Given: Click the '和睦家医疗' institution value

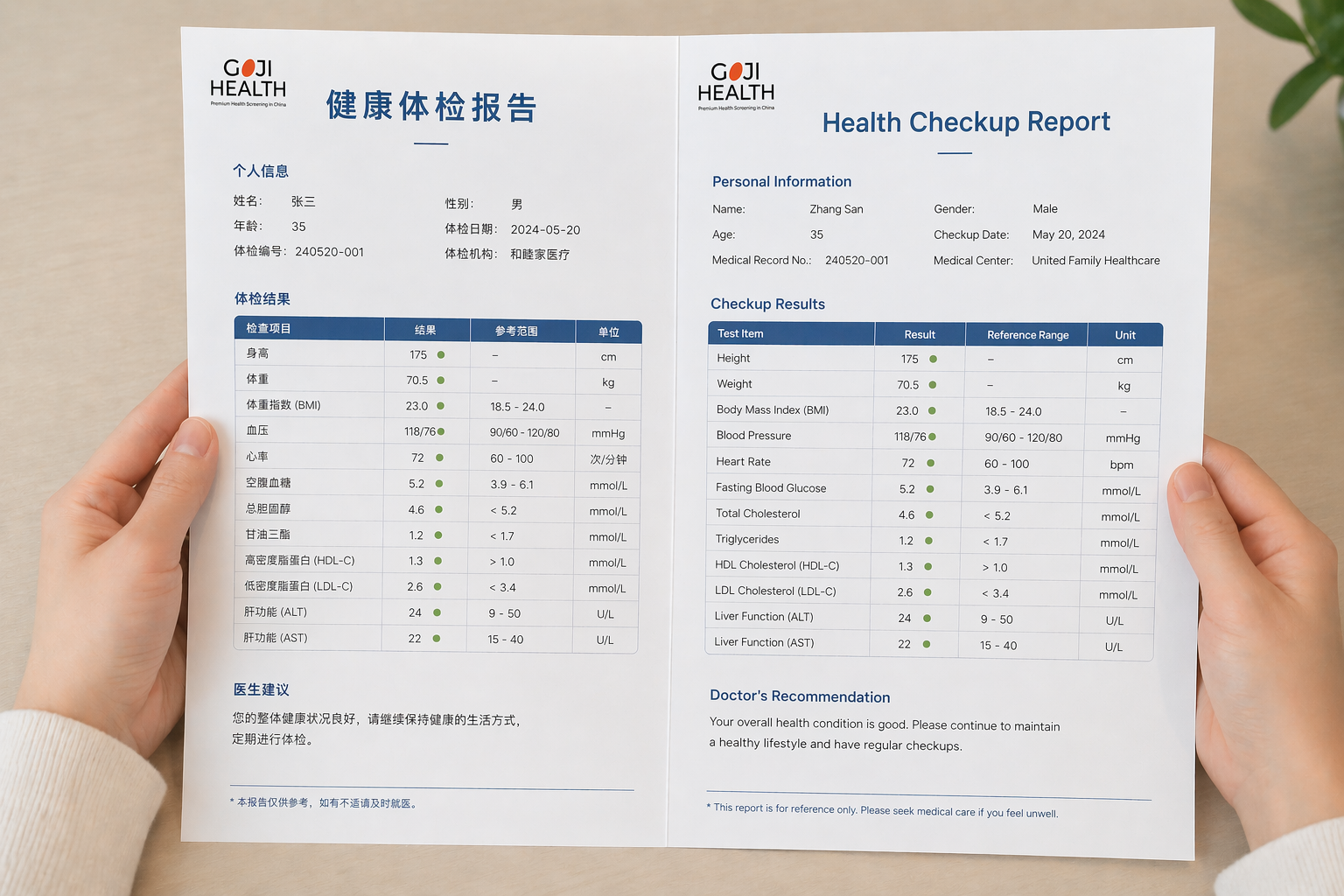Looking at the screenshot, I should click(x=540, y=255).
